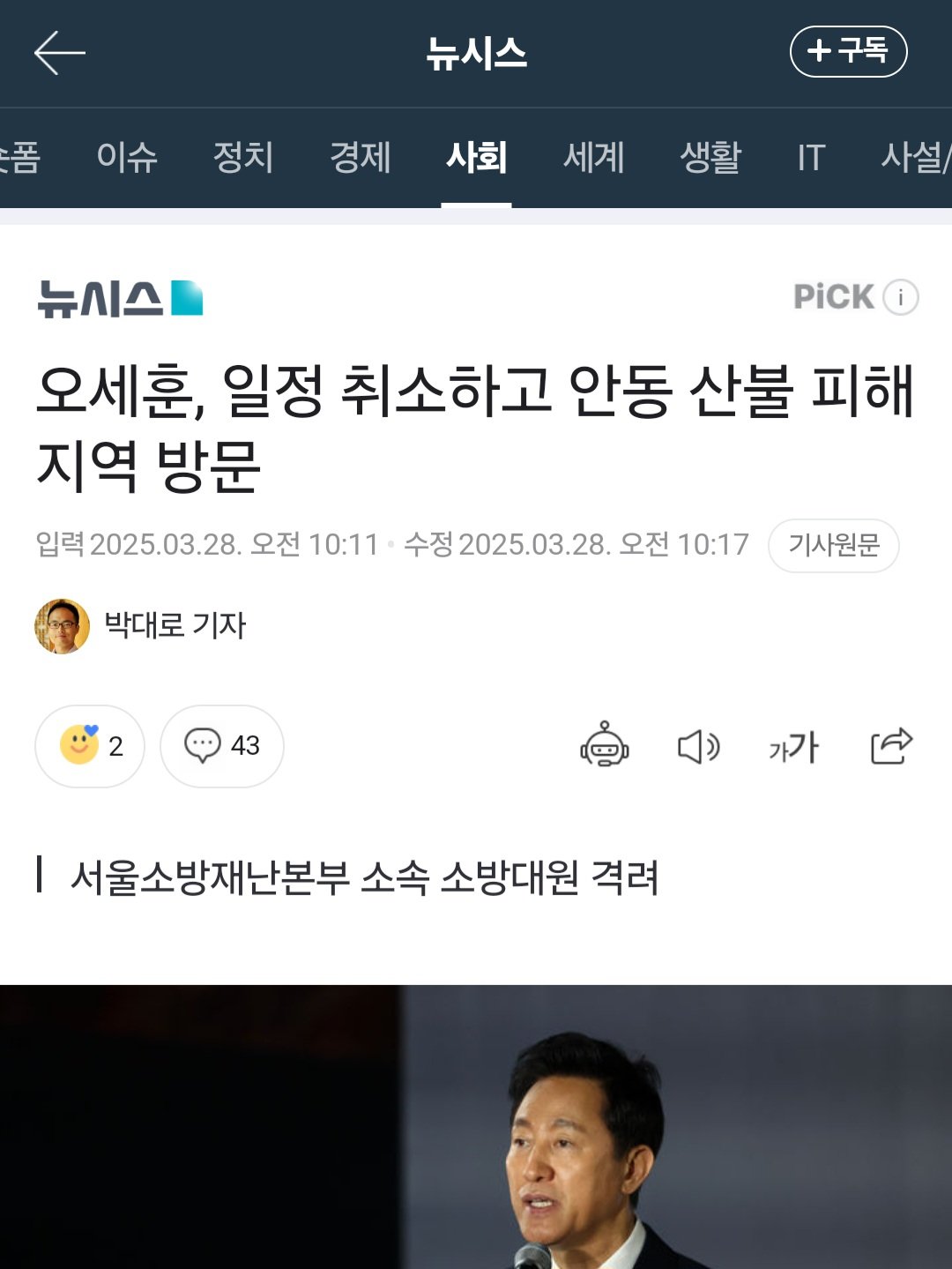Image resolution: width=952 pixels, height=1269 pixels.
Task: Tap the back arrow icon
Action: tap(59, 53)
